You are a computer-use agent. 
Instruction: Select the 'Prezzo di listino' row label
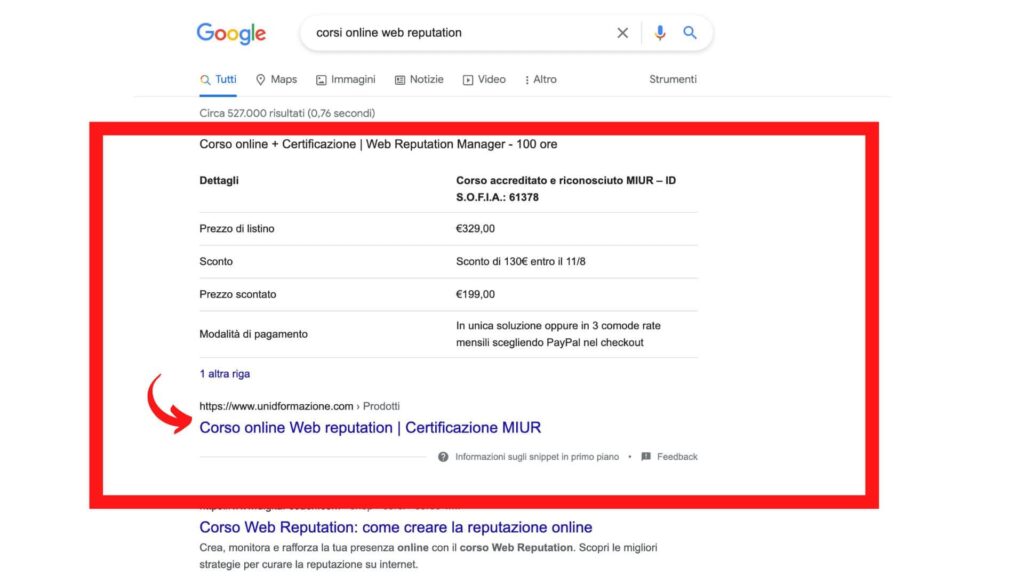(x=237, y=229)
